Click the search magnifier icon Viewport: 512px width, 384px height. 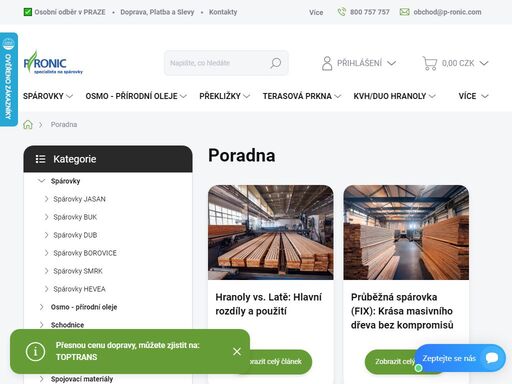pos(276,63)
